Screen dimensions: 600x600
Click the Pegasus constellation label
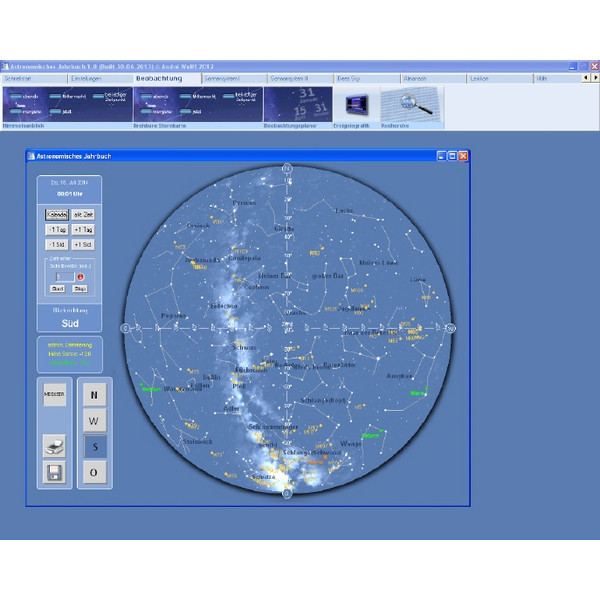173,315
